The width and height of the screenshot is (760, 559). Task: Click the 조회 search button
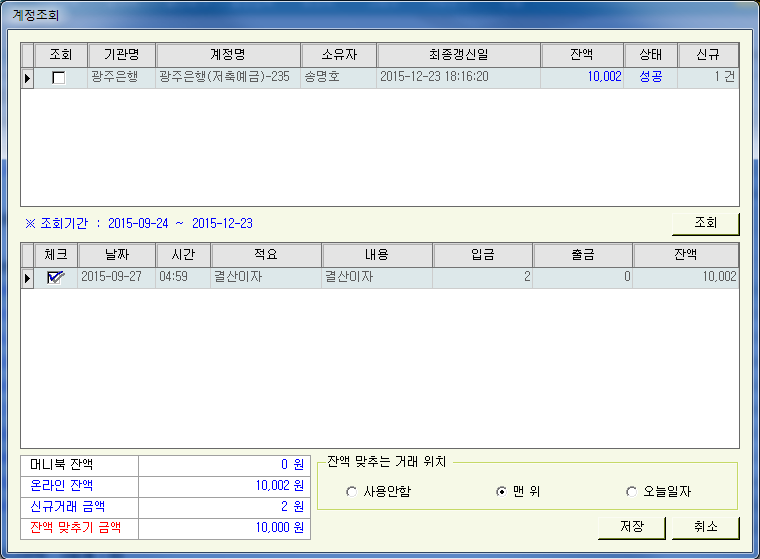pos(705,223)
